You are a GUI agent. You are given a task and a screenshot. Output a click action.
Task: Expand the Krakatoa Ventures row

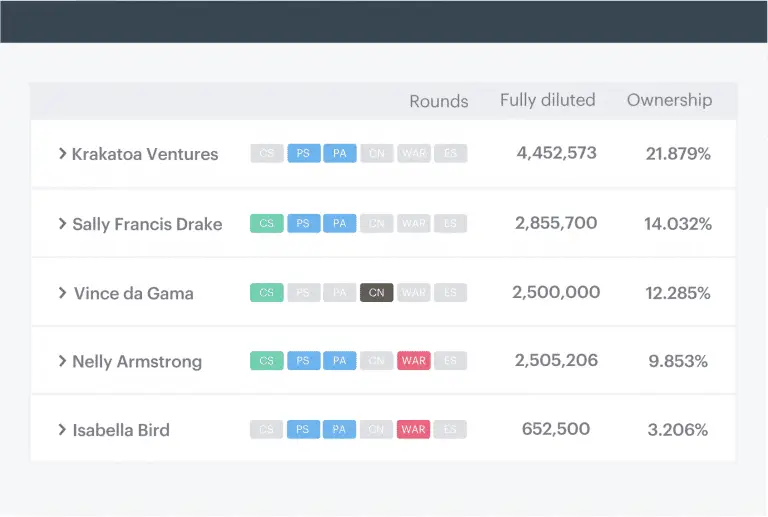point(62,154)
